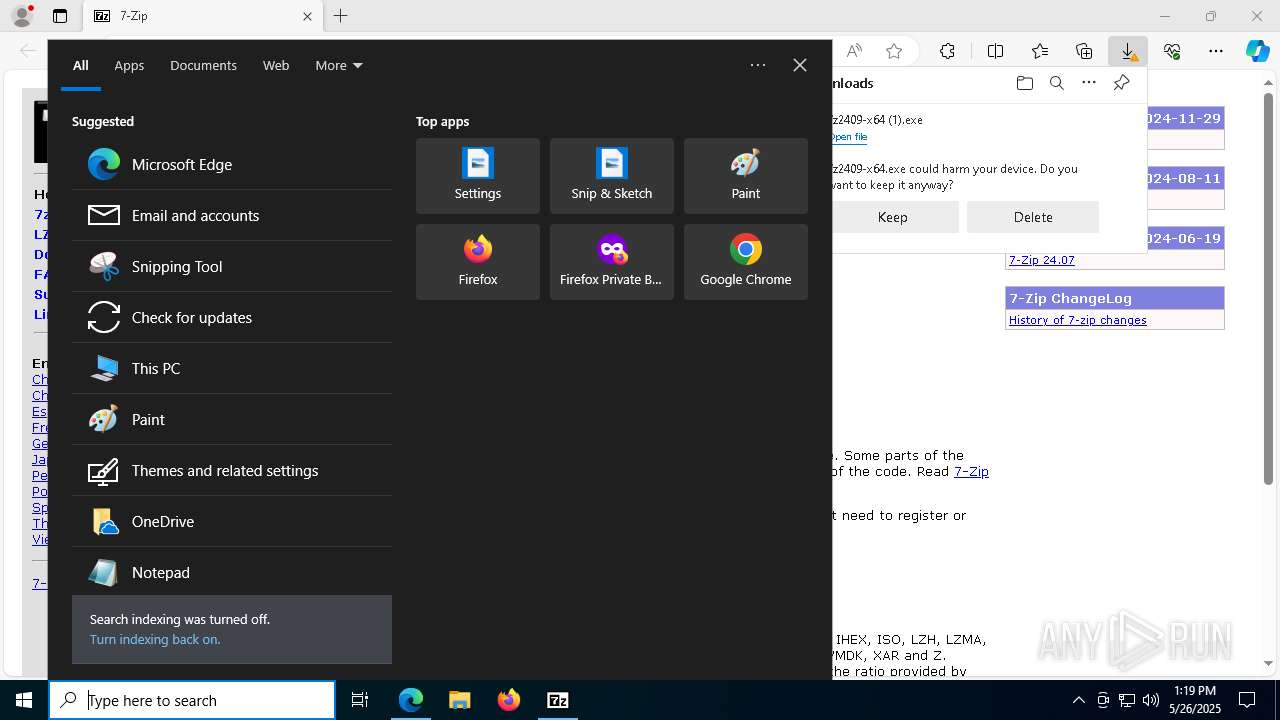Image resolution: width=1280 pixels, height=720 pixels.
Task: Open downloads folder icon in panel
Action: [1024, 83]
